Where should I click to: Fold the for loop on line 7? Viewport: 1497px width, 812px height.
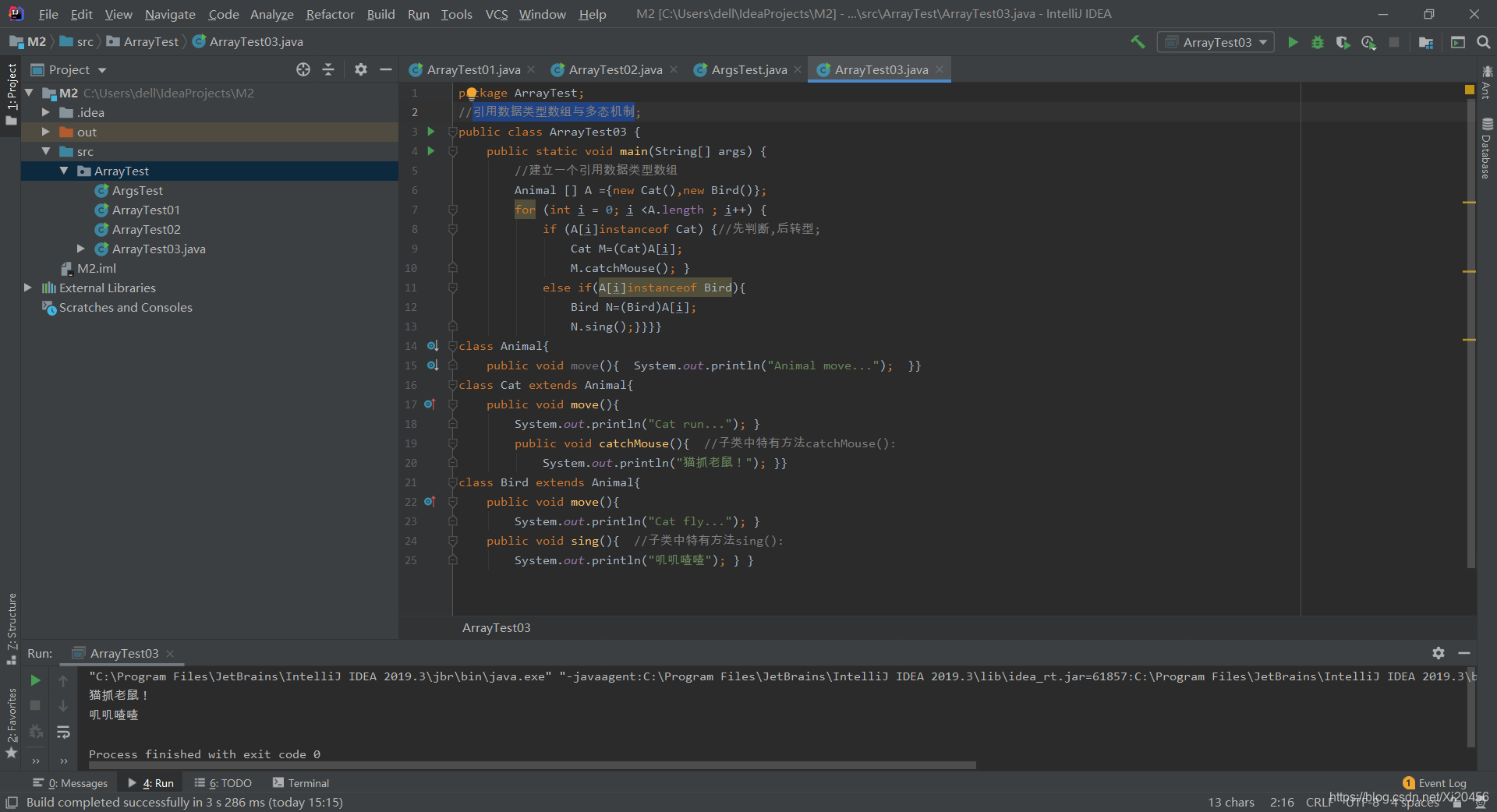(x=452, y=210)
